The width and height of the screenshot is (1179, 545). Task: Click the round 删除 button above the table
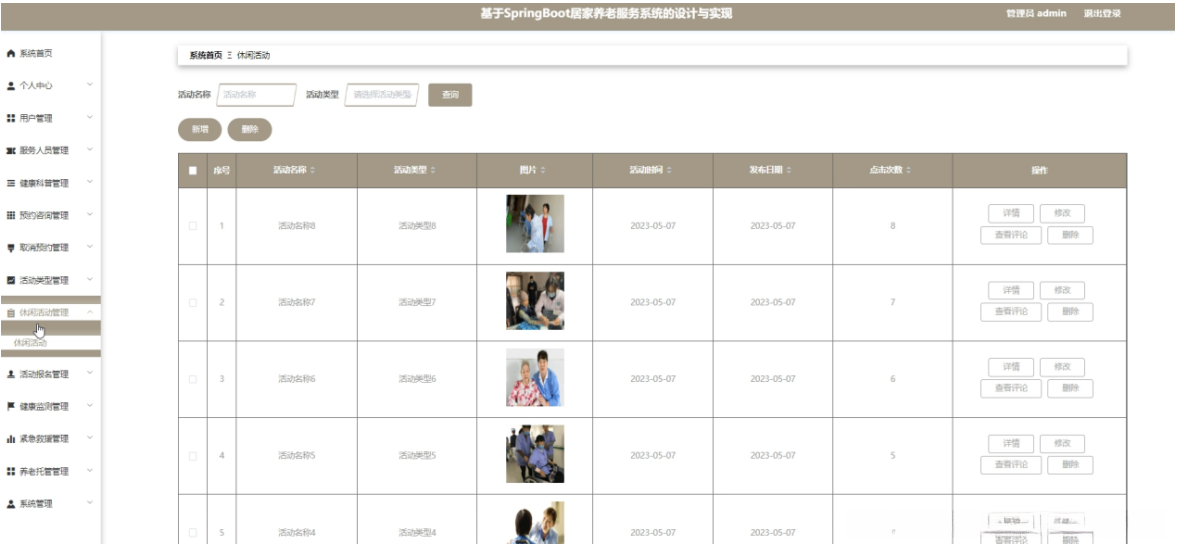250,129
